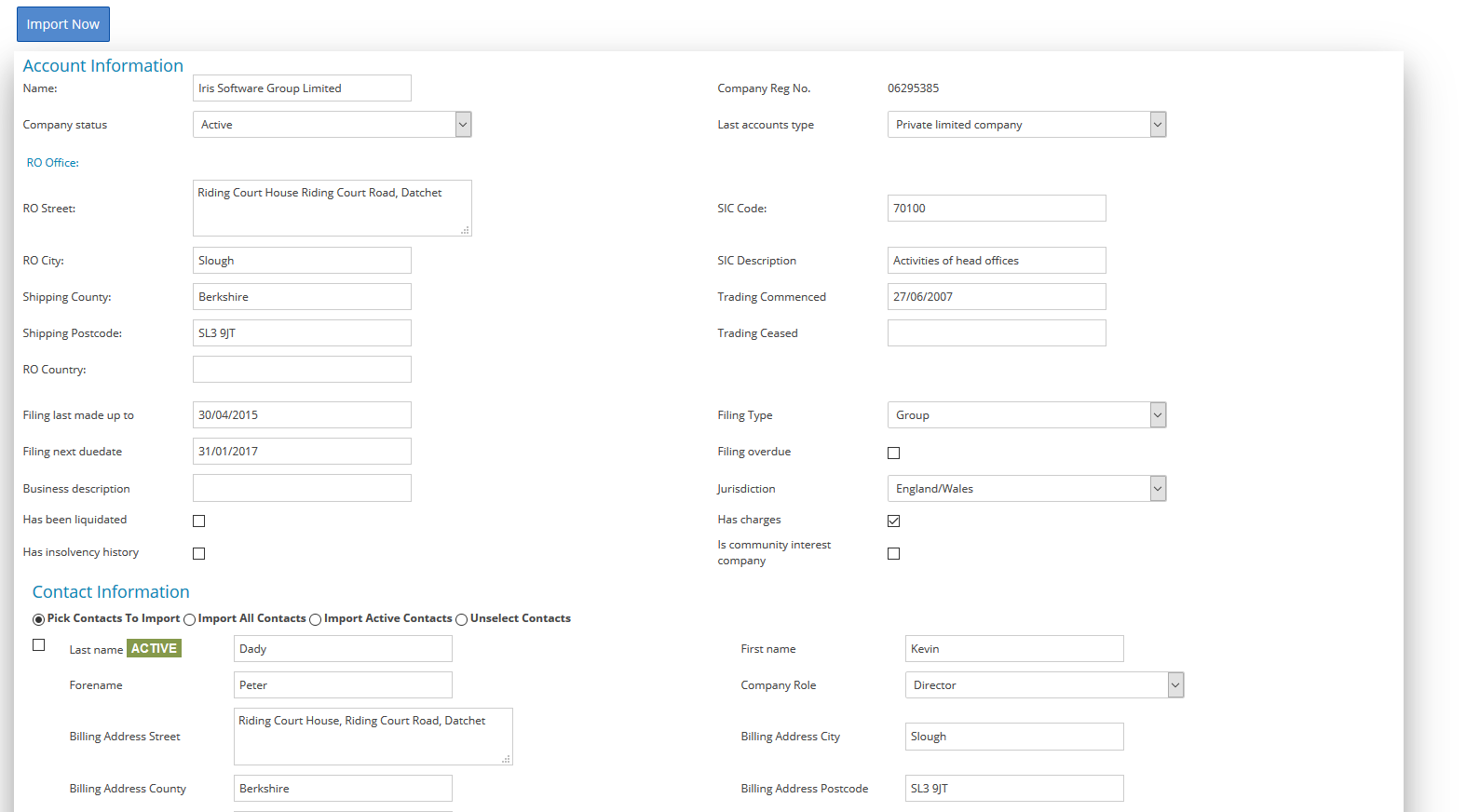Click the Trading Commenced date field
Image resolution: width=1466 pixels, height=812 pixels.
(997, 297)
